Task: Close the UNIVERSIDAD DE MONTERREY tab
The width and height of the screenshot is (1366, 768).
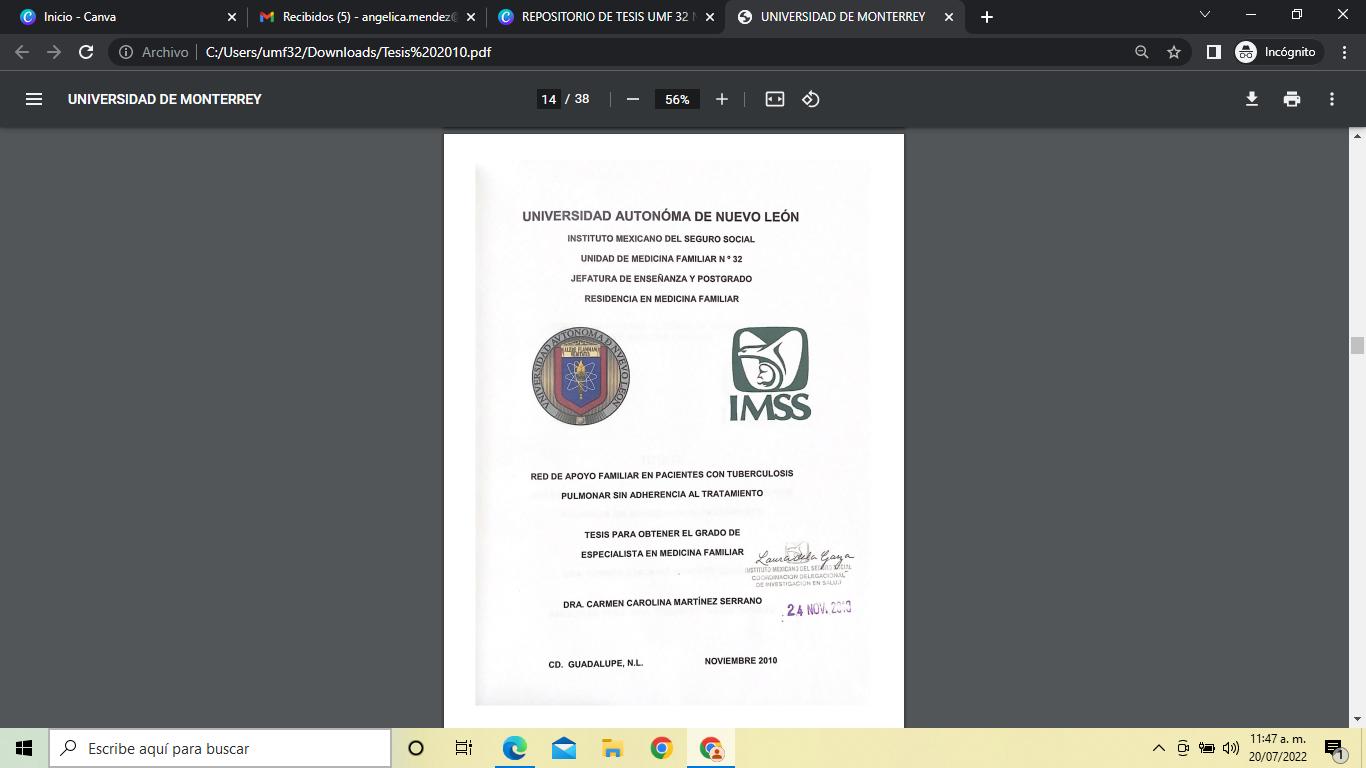Action: click(949, 17)
